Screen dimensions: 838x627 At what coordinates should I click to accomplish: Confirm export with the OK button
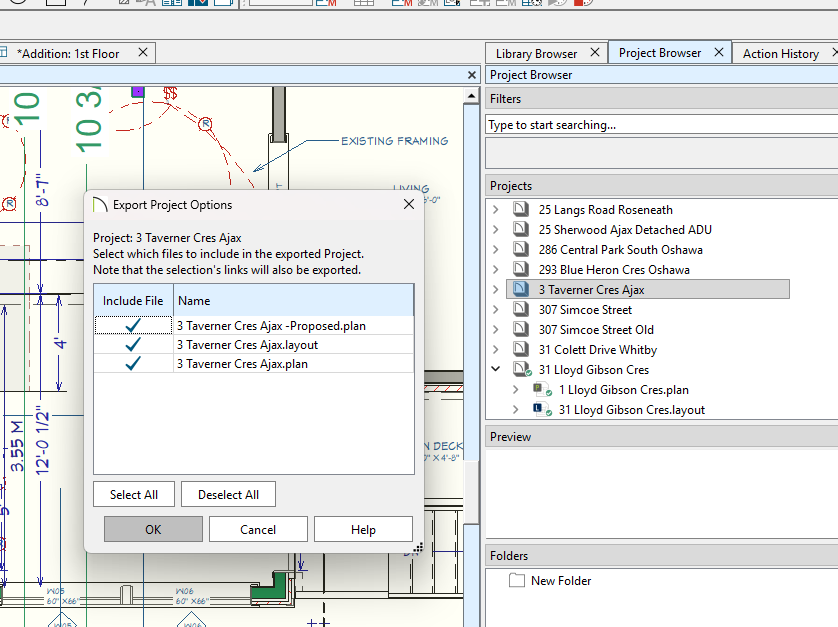153,529
